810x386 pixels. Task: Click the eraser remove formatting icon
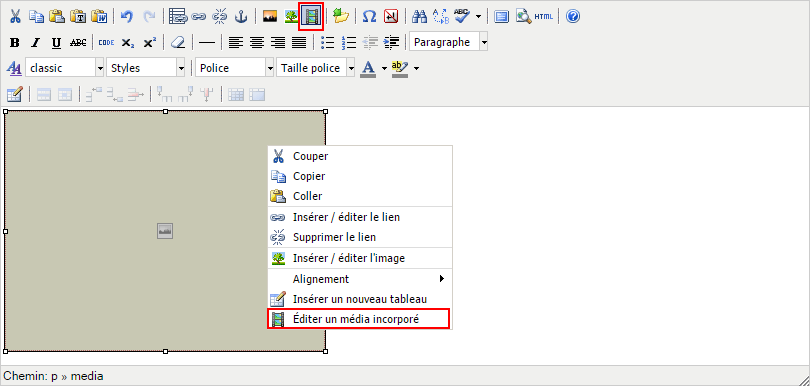click(178, 42)
